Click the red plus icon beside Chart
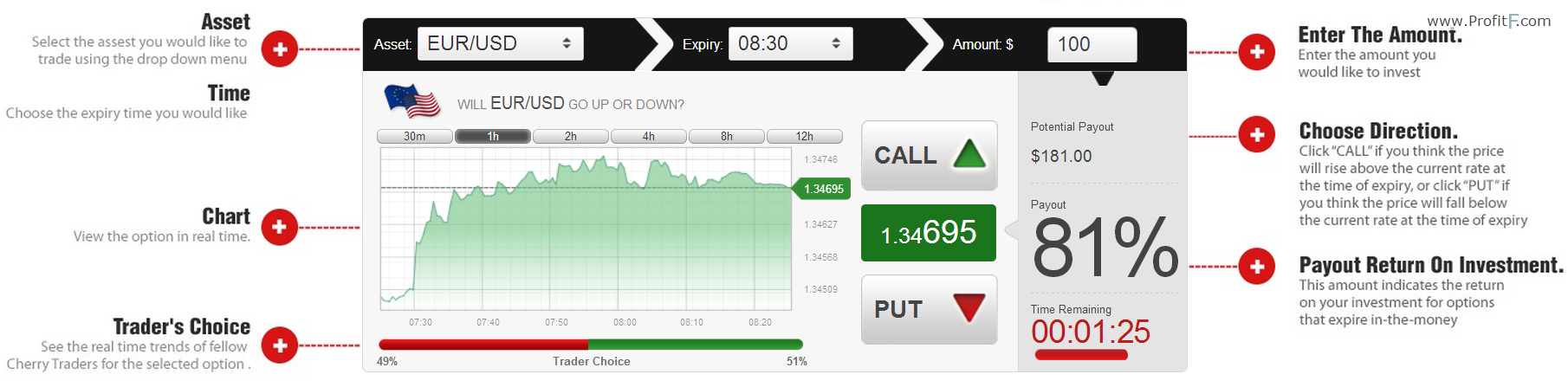The width and height of the screenshot is (1568, 387). click(279, 227)
